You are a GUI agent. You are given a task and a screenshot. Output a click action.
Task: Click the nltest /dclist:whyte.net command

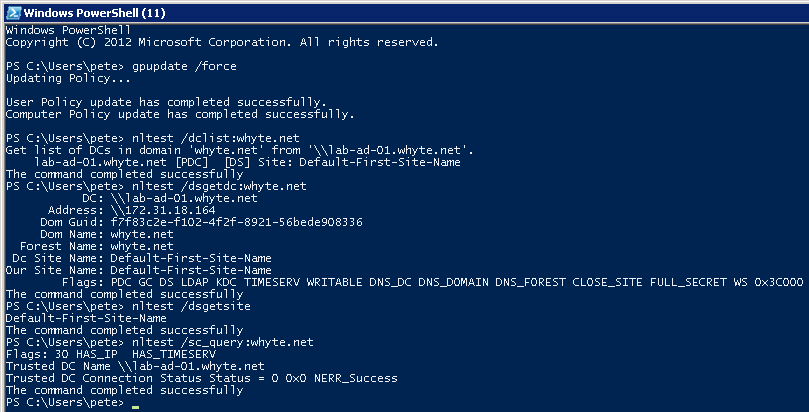[x=216, y=139]
